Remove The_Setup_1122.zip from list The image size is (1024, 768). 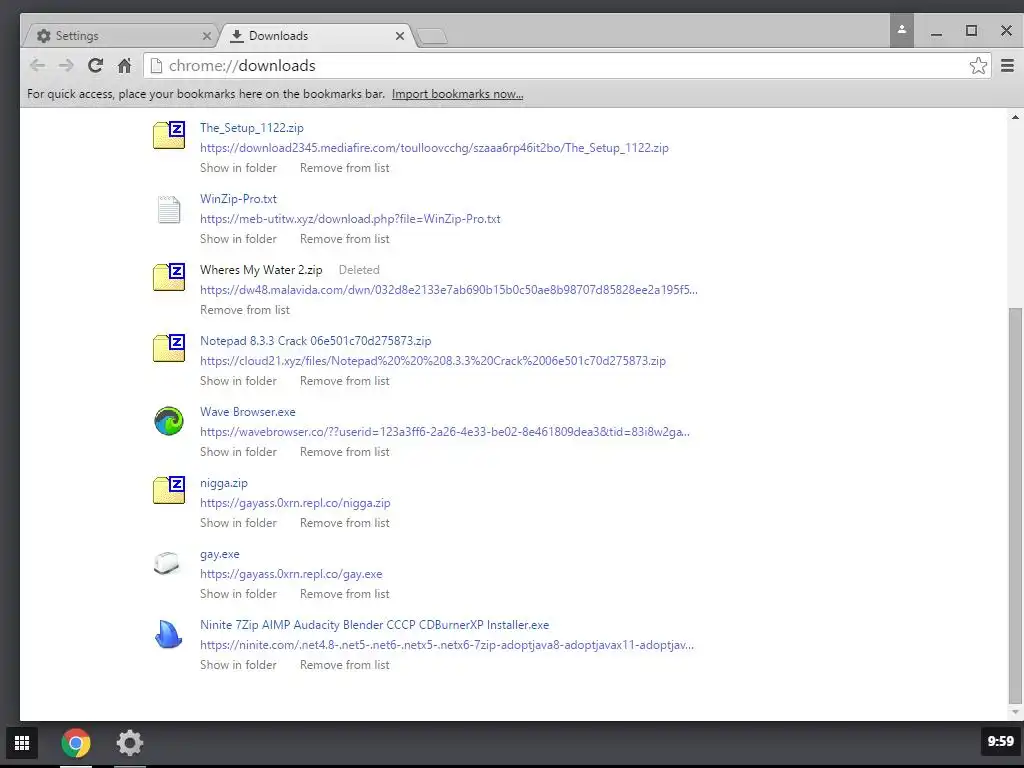click(344, 168)
